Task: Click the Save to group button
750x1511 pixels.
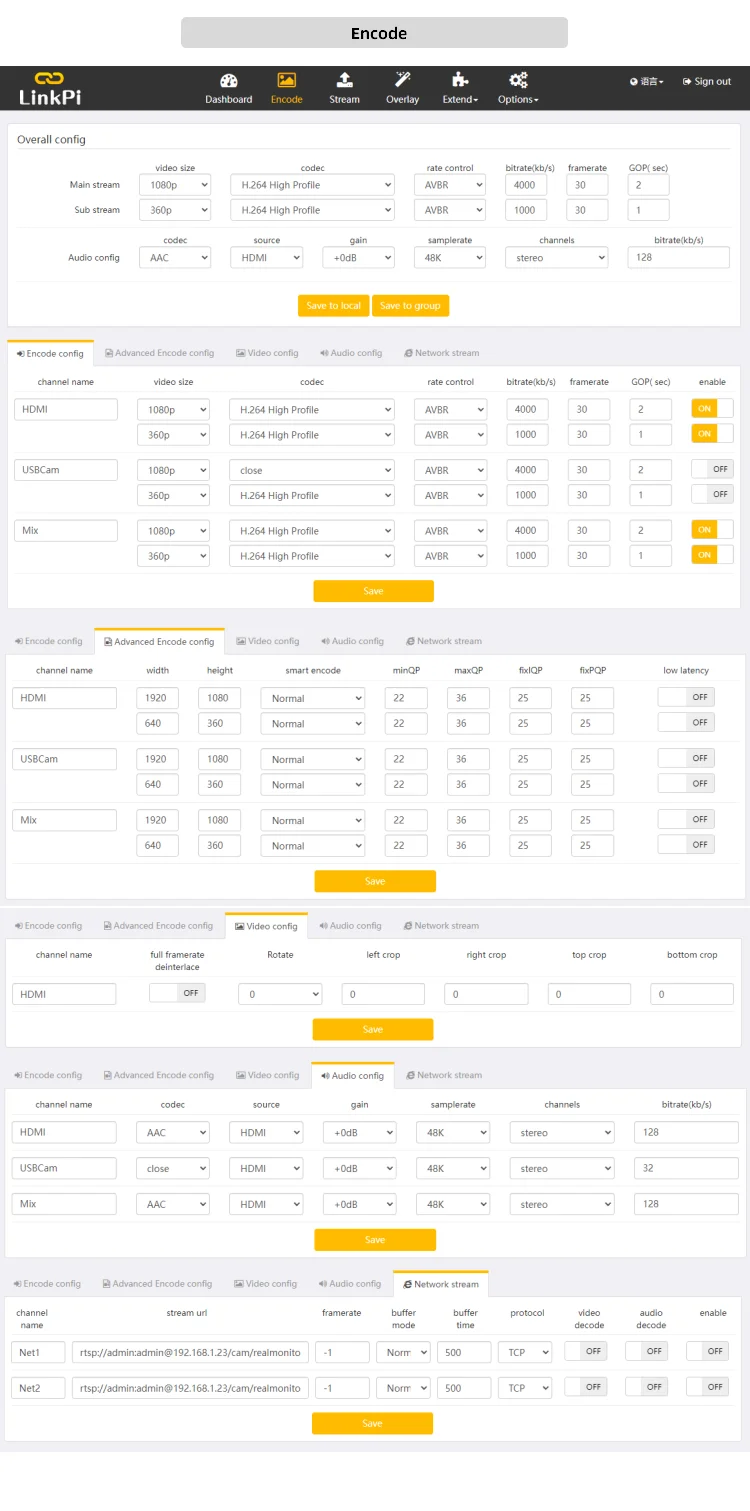Action: [x=410, y=306]
